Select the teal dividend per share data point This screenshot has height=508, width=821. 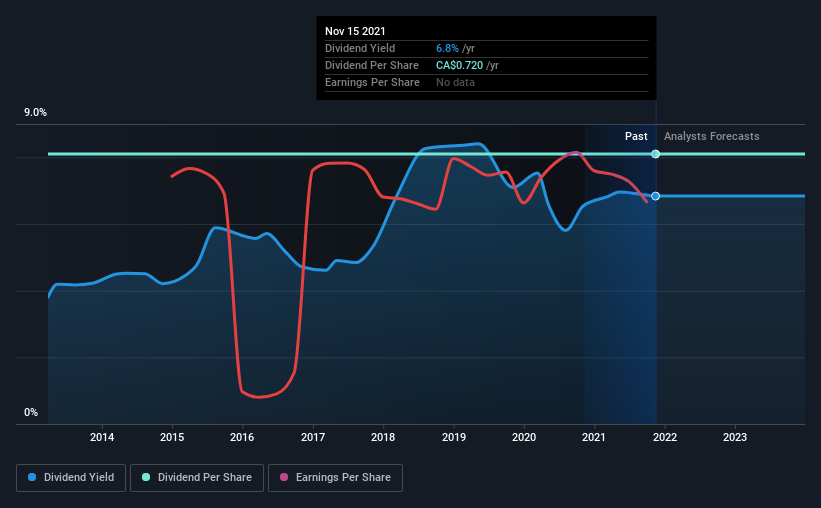tap(656, 154)
